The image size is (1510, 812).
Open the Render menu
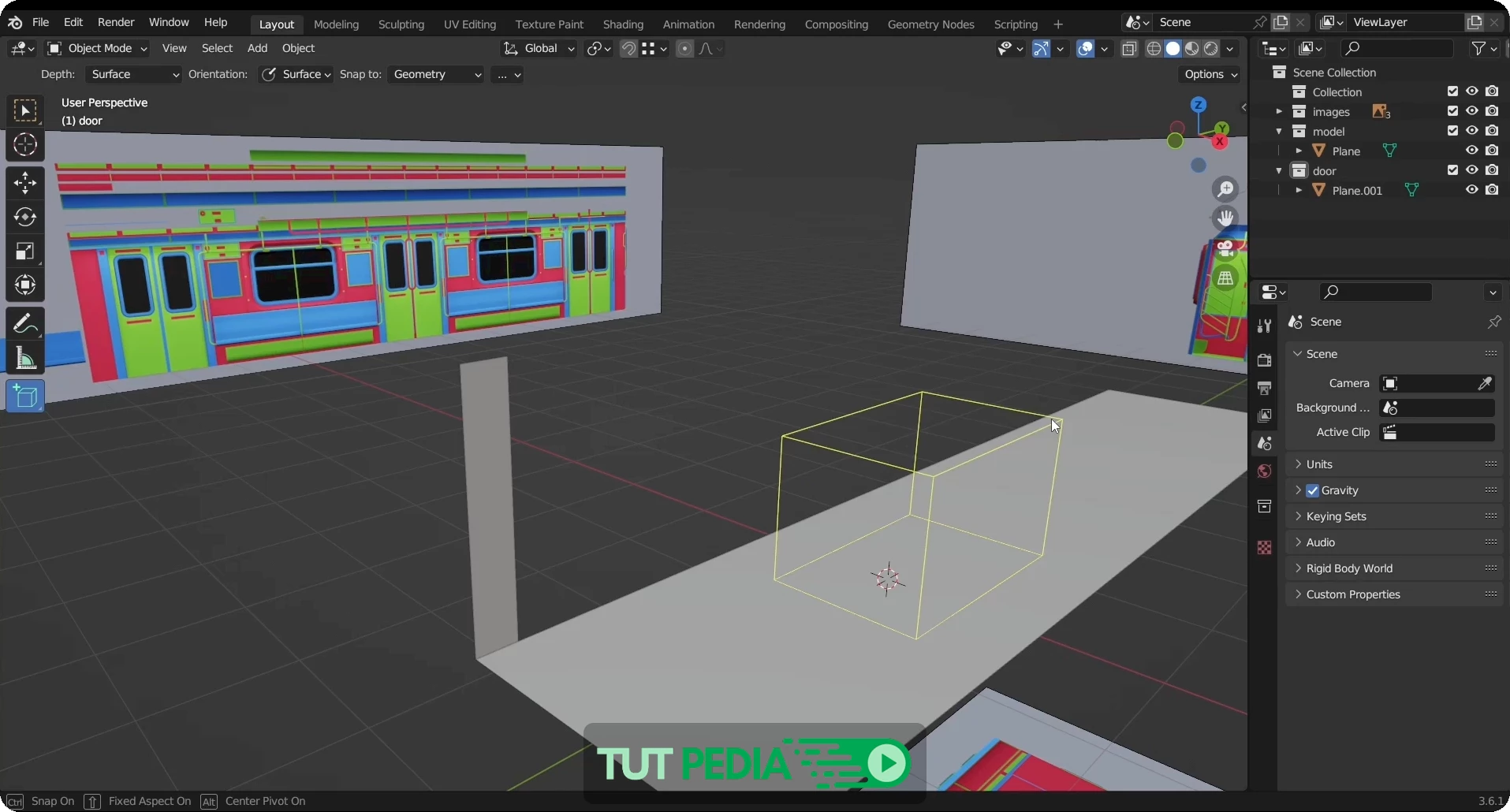pyautogui.click(x=116, y=22)
